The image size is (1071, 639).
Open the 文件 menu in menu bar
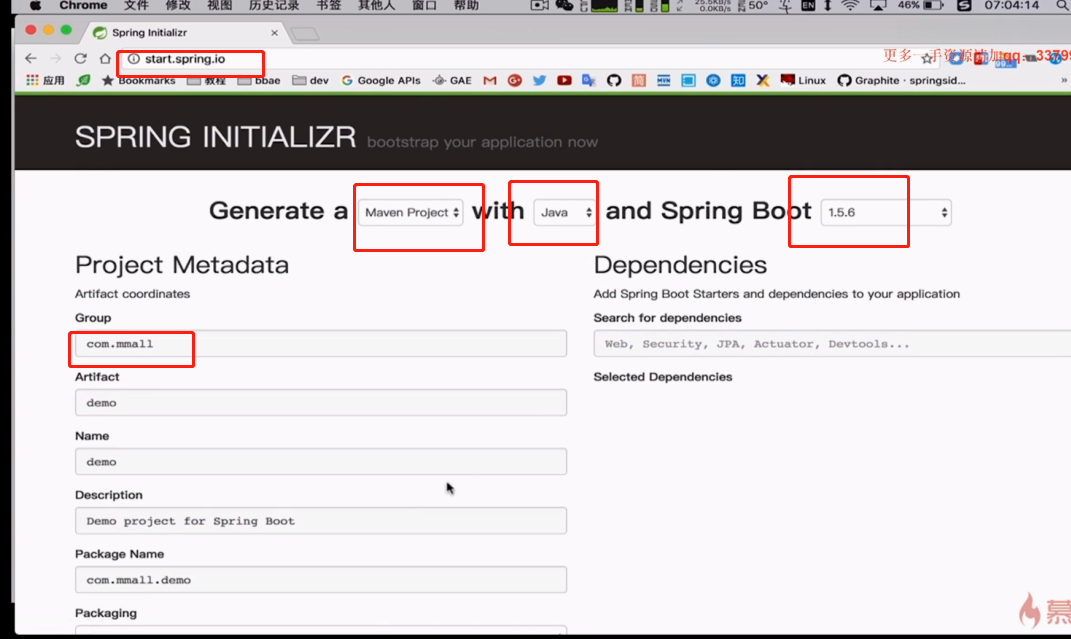pyautogui.click(x=136, y=5)
